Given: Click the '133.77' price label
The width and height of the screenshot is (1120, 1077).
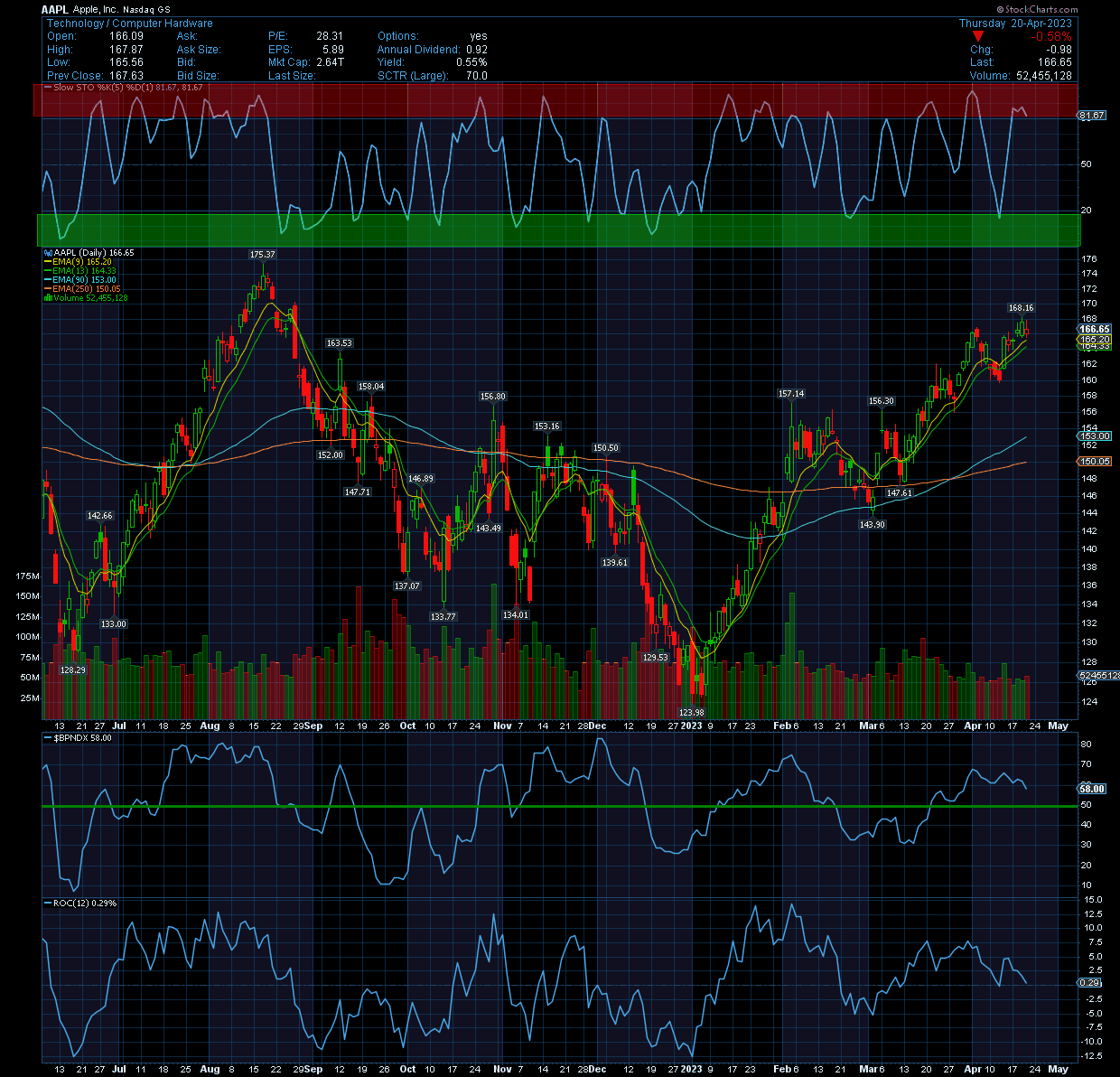Looking at the screenshot, I should click(x=443, y=617).
